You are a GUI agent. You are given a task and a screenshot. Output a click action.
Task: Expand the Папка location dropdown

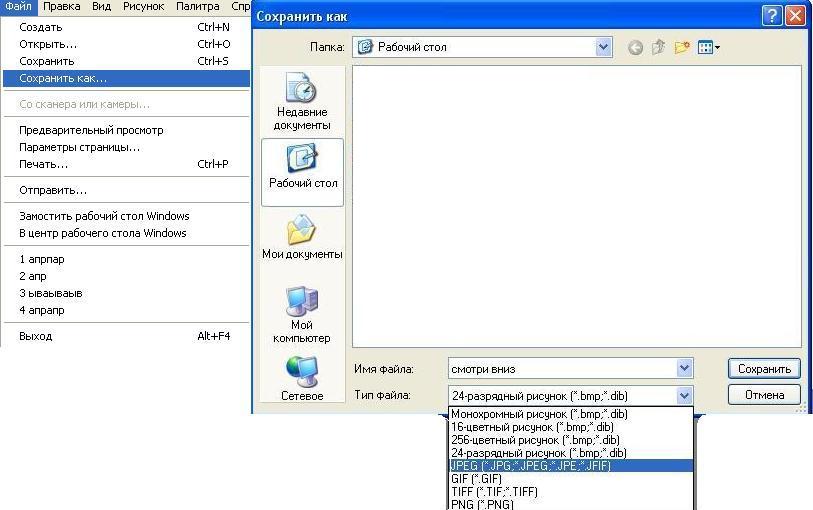click(x=603, y=47)
